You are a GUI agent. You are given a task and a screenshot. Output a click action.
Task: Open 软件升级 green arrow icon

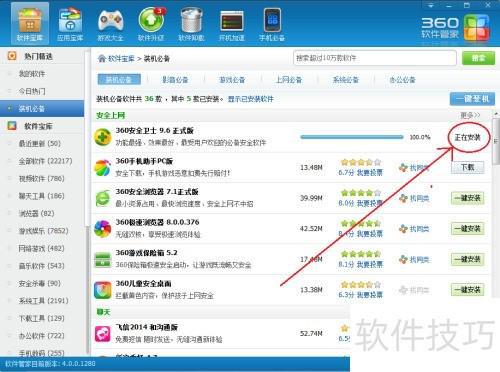click(151, 24)
